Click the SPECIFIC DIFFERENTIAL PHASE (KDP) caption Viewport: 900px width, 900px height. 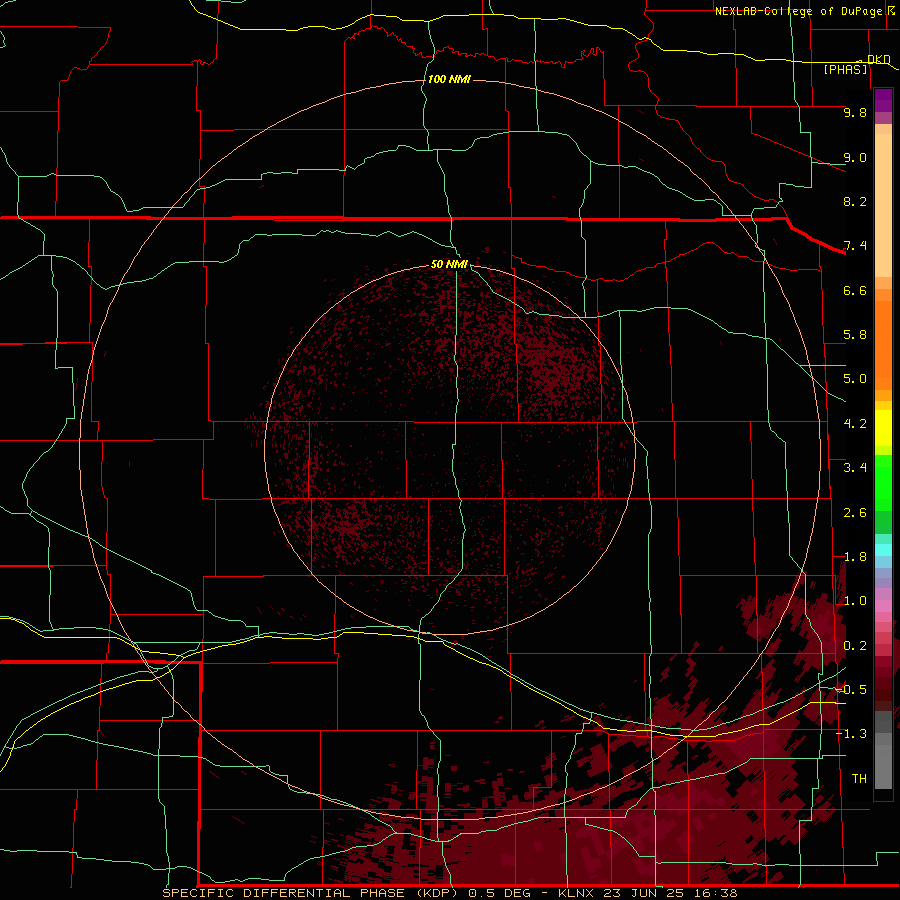coord(310,893)
